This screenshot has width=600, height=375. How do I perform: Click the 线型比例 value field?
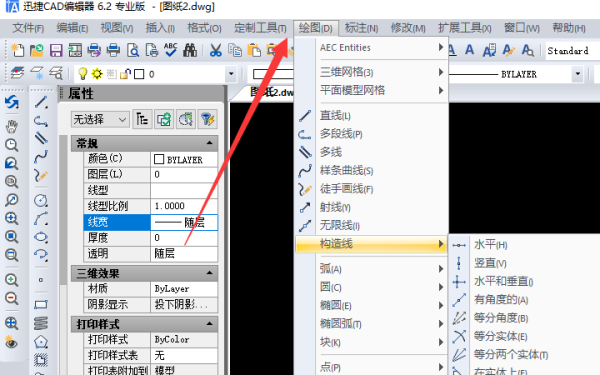tap(184, 206)
